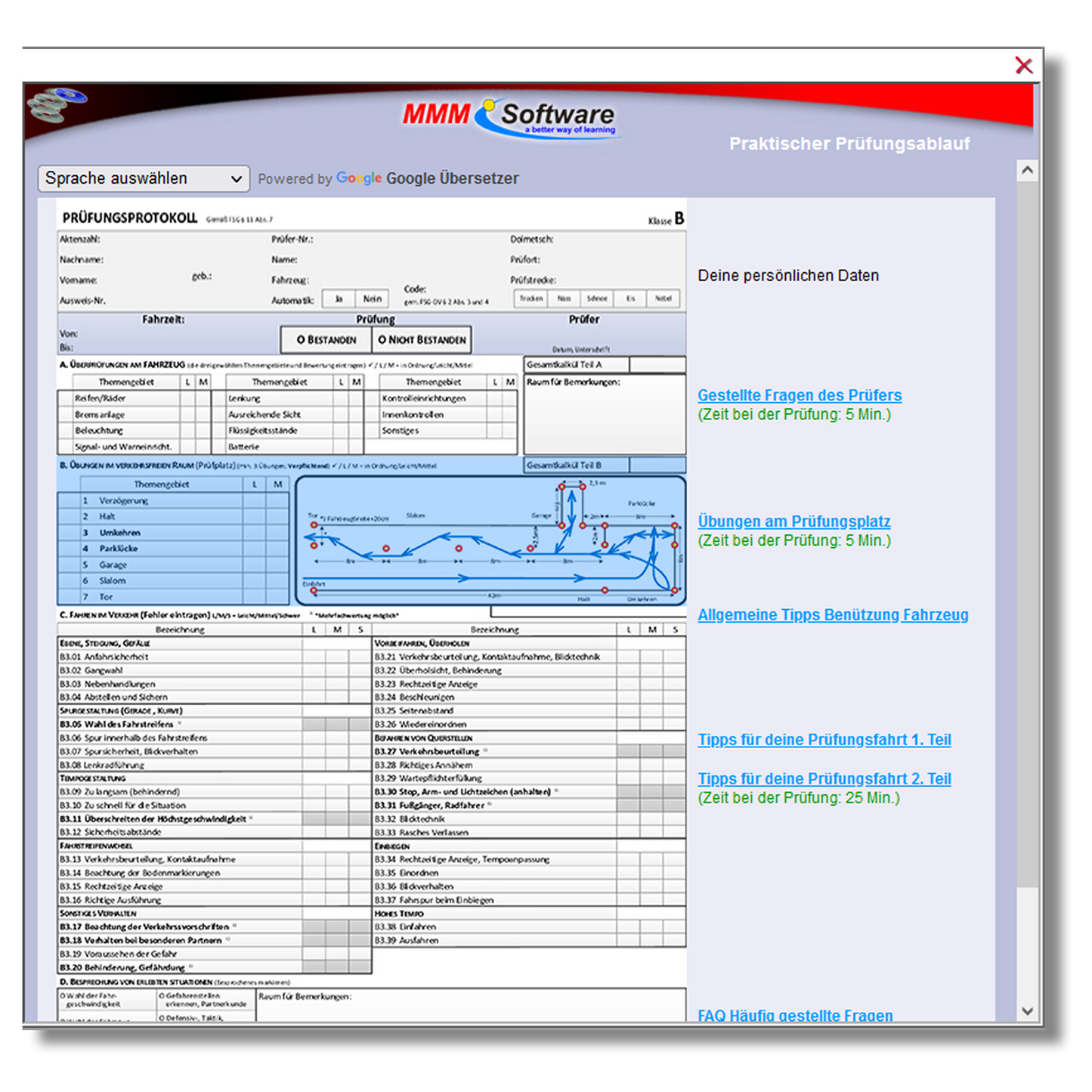Screen dimensions: 1092x1092
Task: Tick the "Trocken" road condition box
Action: (x=531, y=299)
